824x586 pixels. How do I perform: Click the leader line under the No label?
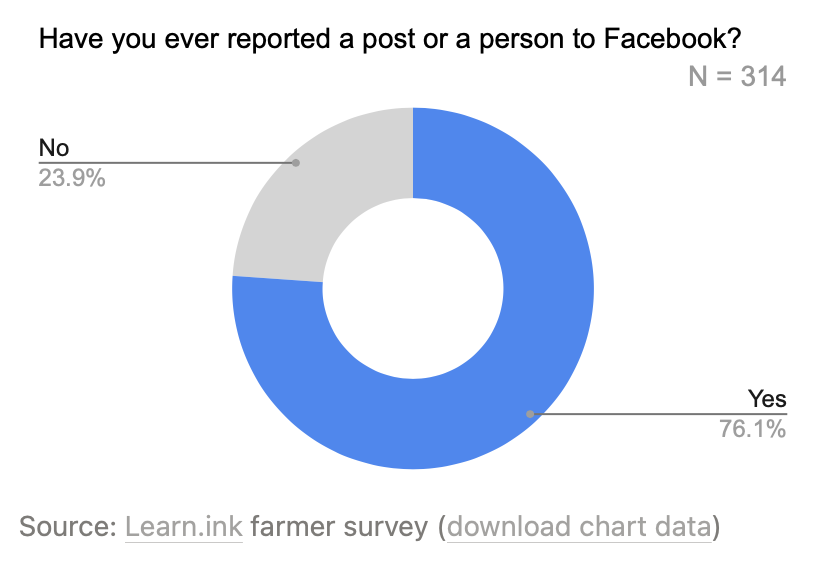(166, 163)
